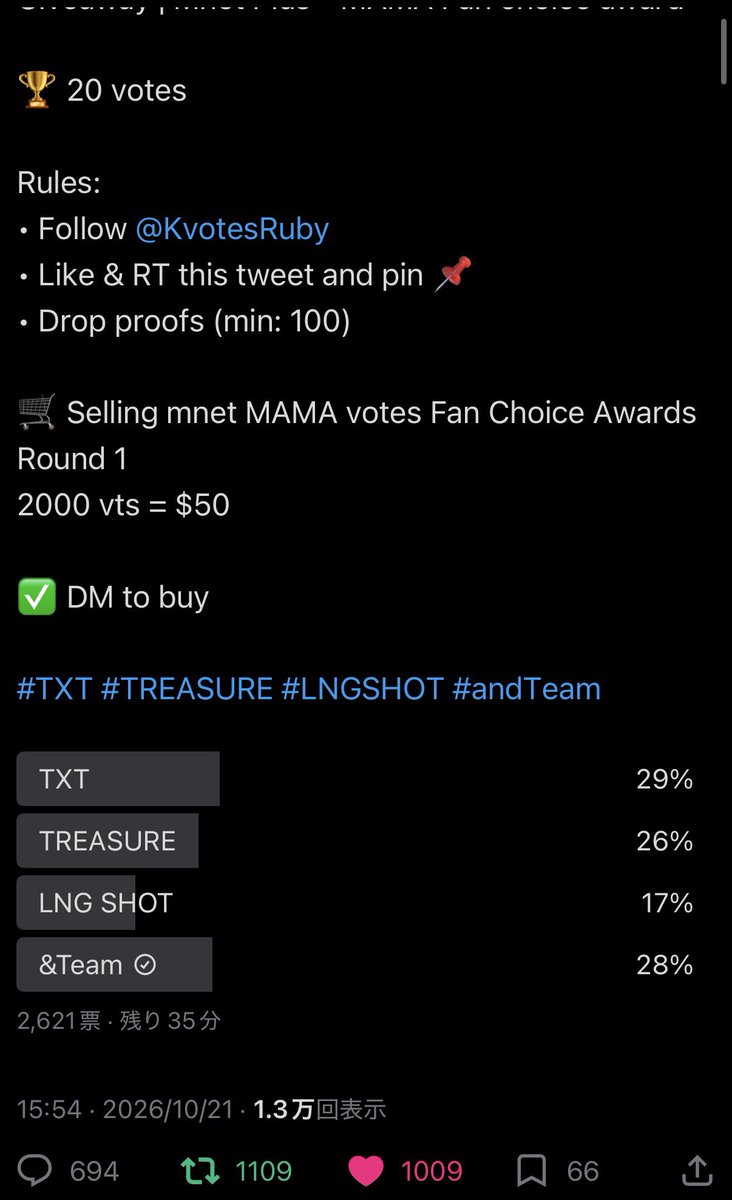Open the 1109 retweet count
The height and width of the screenshot is (1200, 732).
coord(264,1171)
